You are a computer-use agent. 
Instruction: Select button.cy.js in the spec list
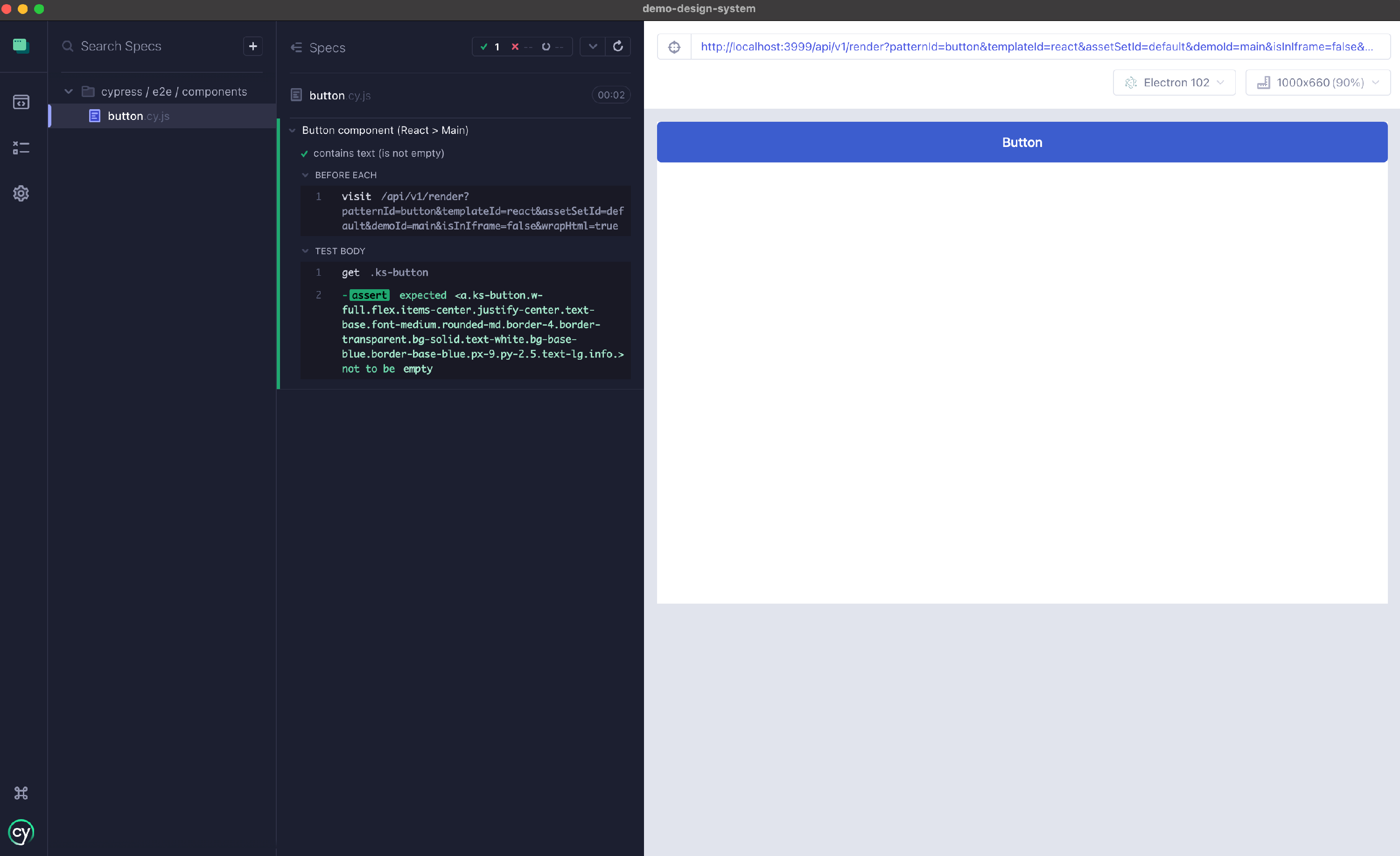point(138,116)
